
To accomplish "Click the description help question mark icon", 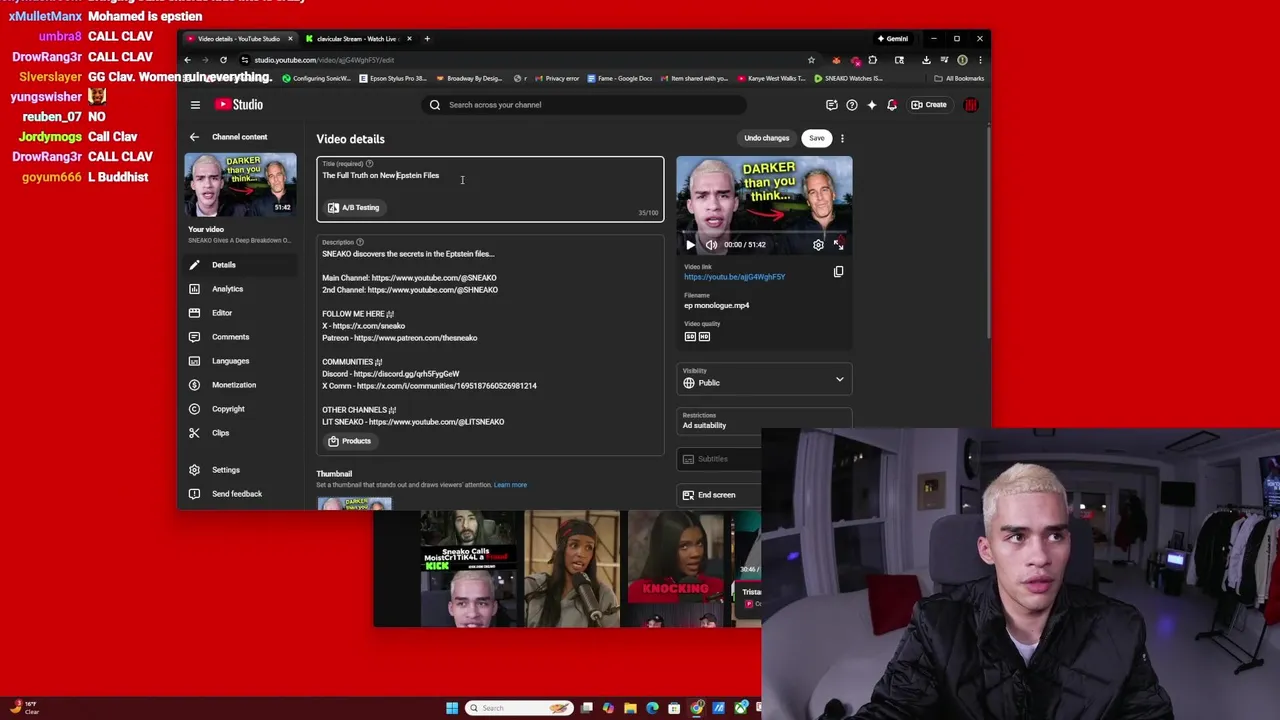I will 360,242.
